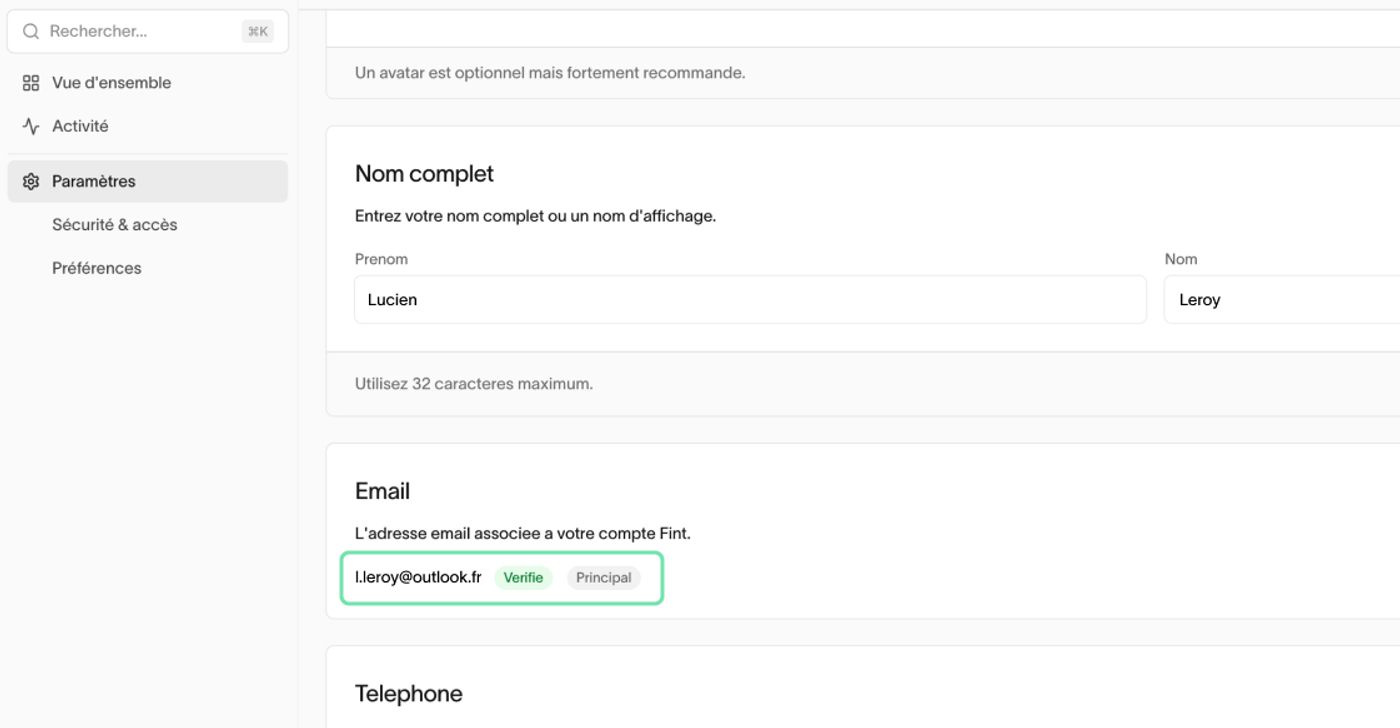Click the ⌘K shortcut badge
Viewport: 1400px width, 728px height.
click(258, 32)
